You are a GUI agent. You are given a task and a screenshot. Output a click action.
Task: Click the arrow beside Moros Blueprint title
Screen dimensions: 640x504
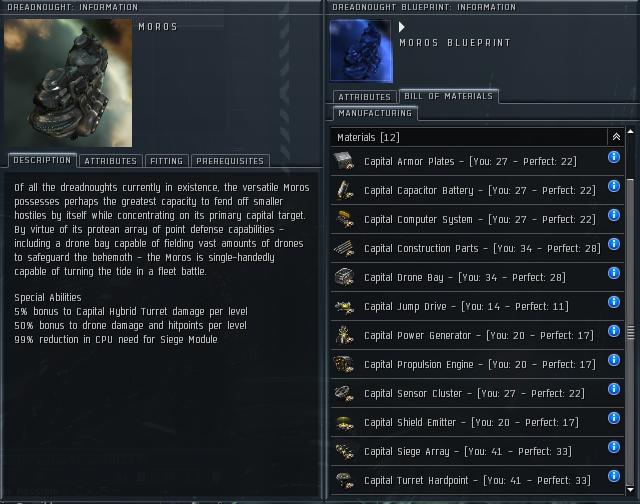click(402, 27)
